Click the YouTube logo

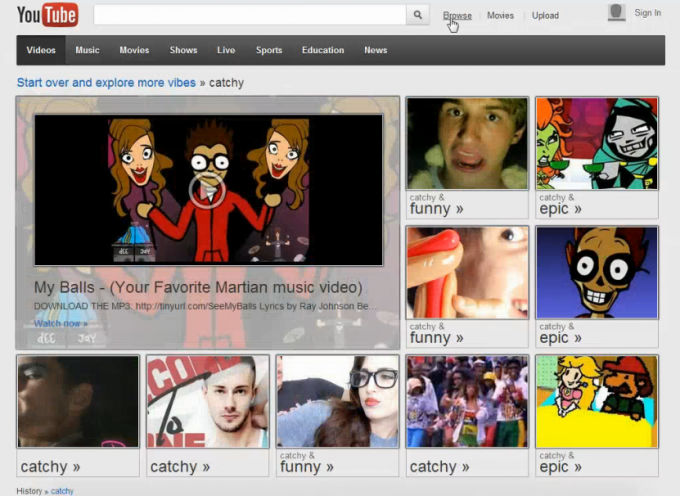pos(47,15)
